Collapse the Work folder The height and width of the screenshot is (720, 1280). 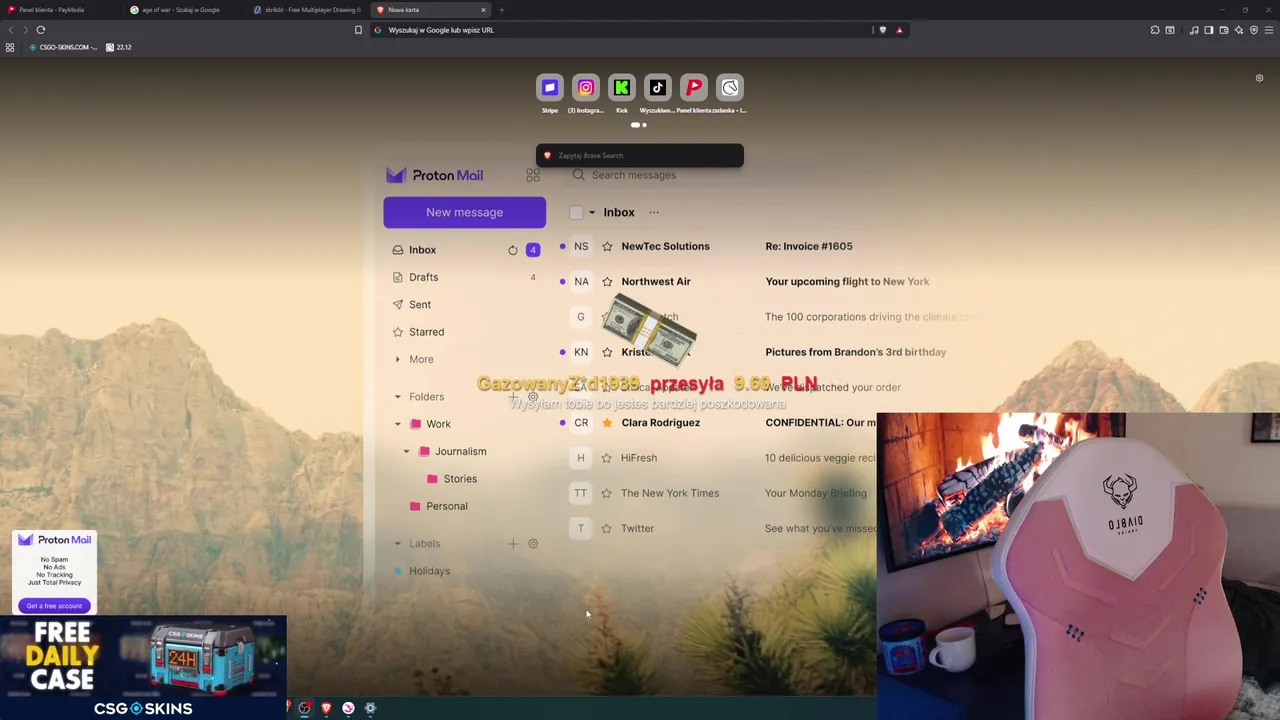(x=398, y=424)
